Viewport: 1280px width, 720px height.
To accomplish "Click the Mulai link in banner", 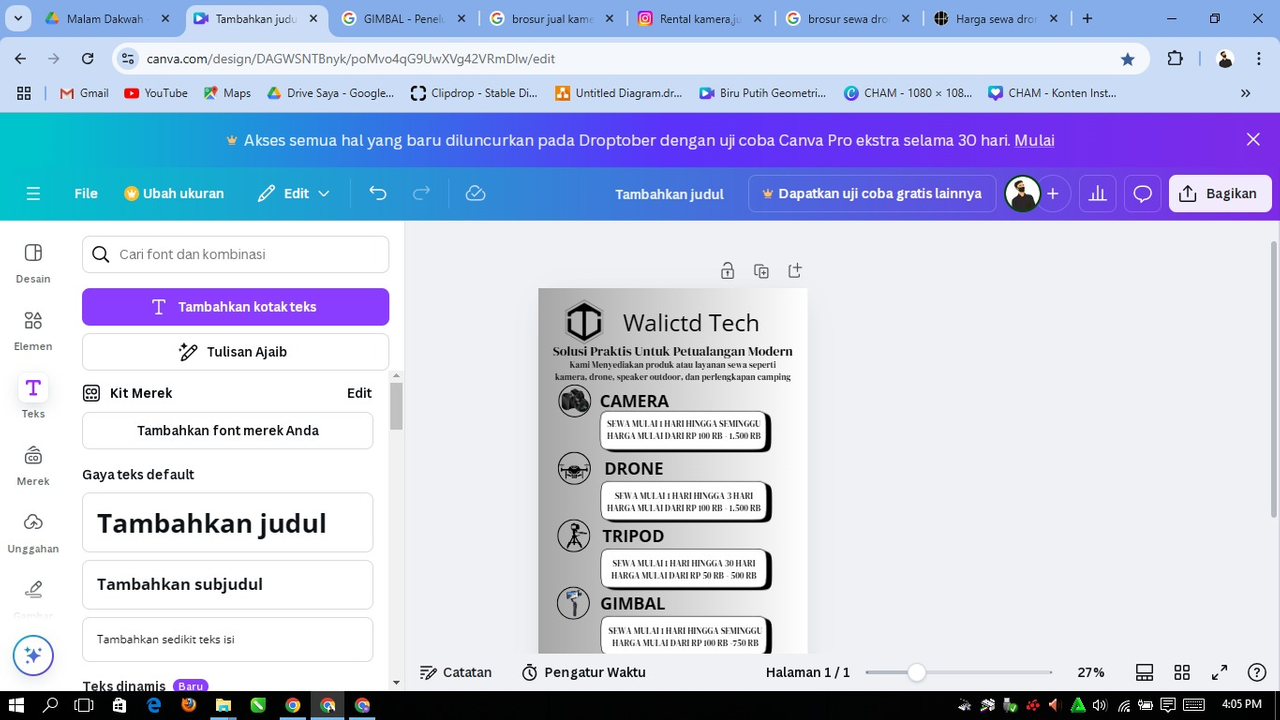I will click(x=1034, y=140).
